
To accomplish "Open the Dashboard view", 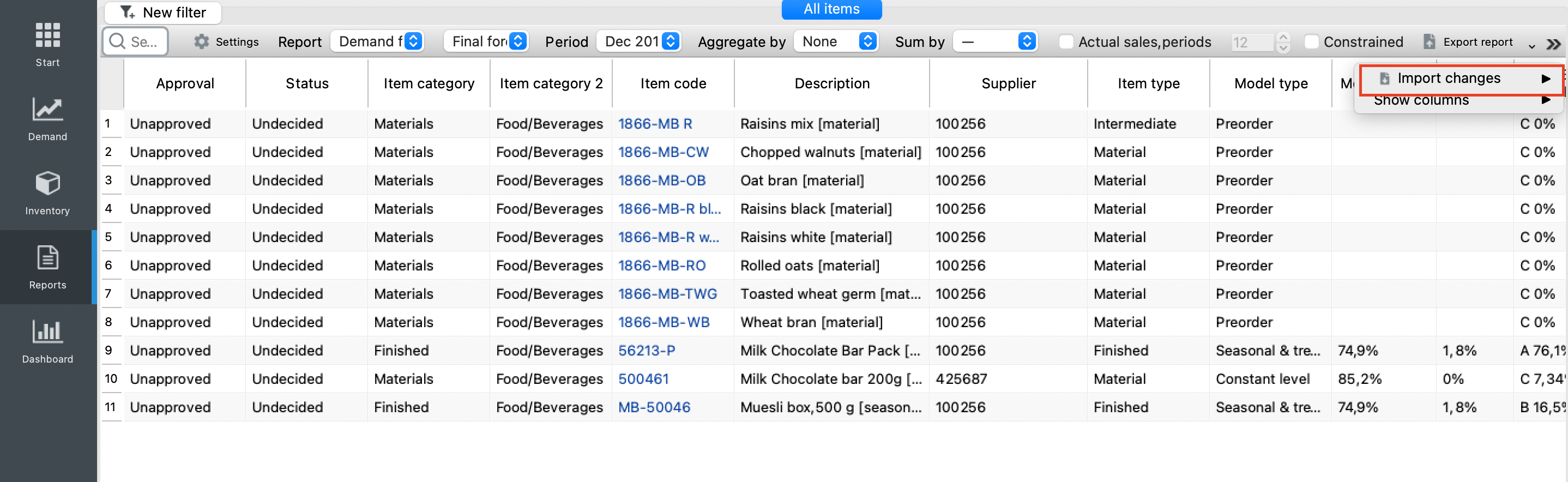I will click(47, 341).
